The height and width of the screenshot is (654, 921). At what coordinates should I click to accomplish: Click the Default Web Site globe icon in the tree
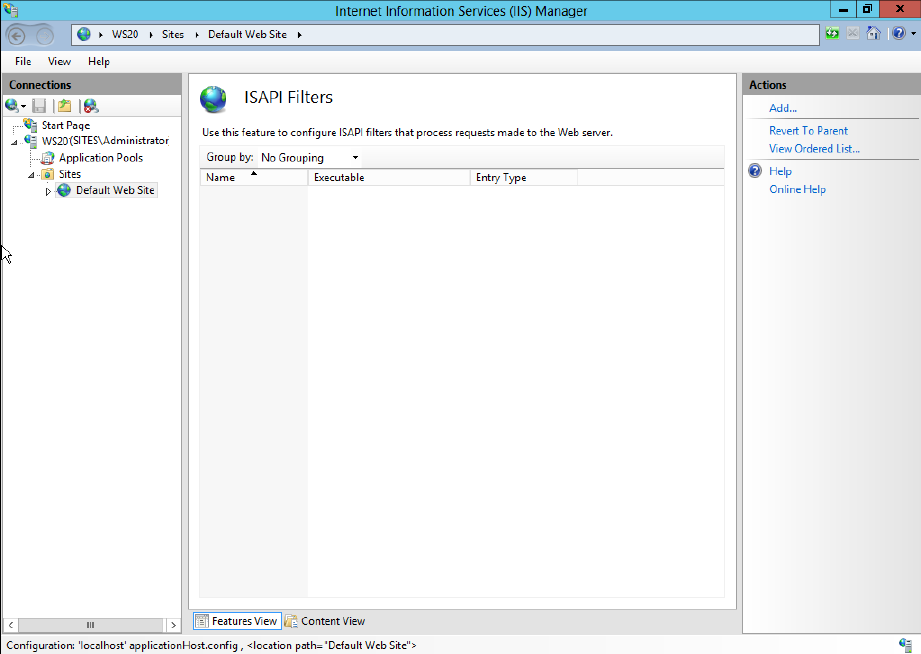[64, 190]
